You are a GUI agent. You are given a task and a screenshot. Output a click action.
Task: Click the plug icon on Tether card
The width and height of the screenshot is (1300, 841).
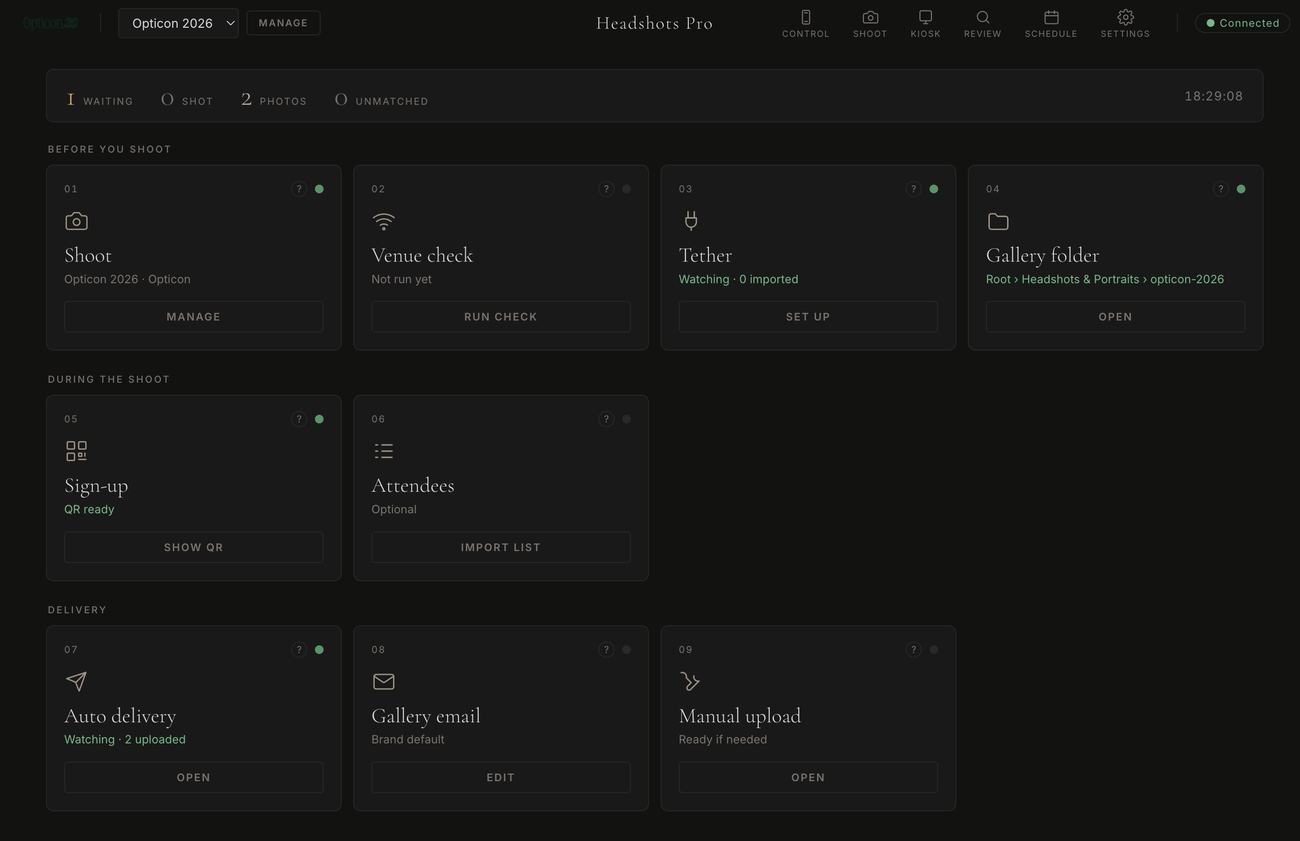point(690,221)
